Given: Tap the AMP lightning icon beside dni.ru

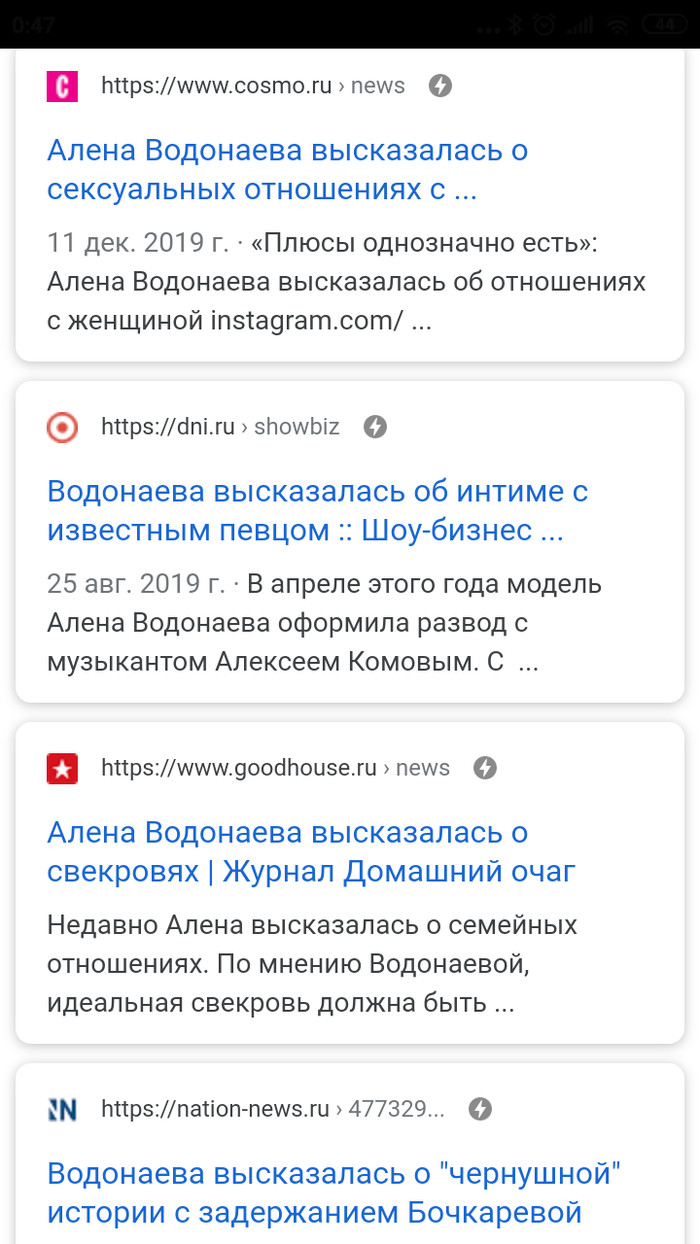Looking at the screenshot, I should [375, 428].
